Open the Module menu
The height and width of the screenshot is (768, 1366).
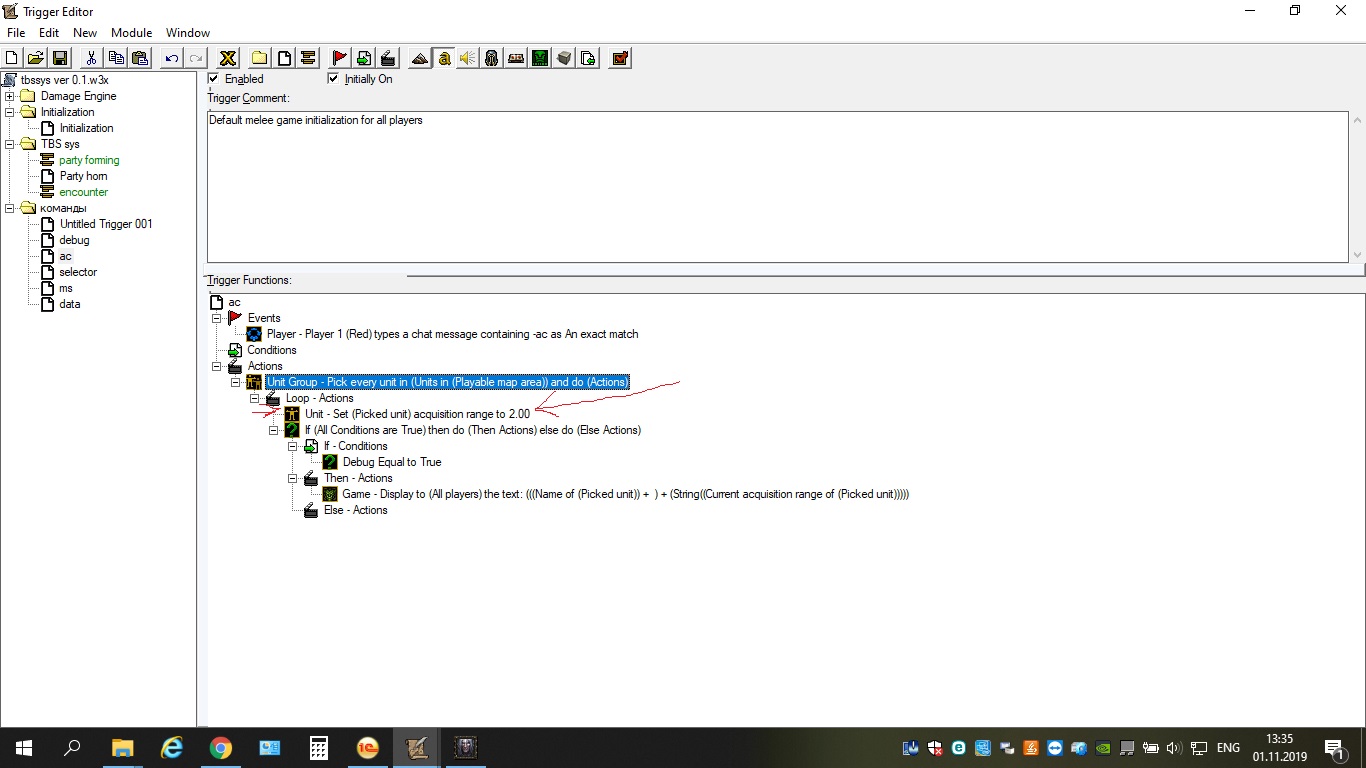[131, 33]
